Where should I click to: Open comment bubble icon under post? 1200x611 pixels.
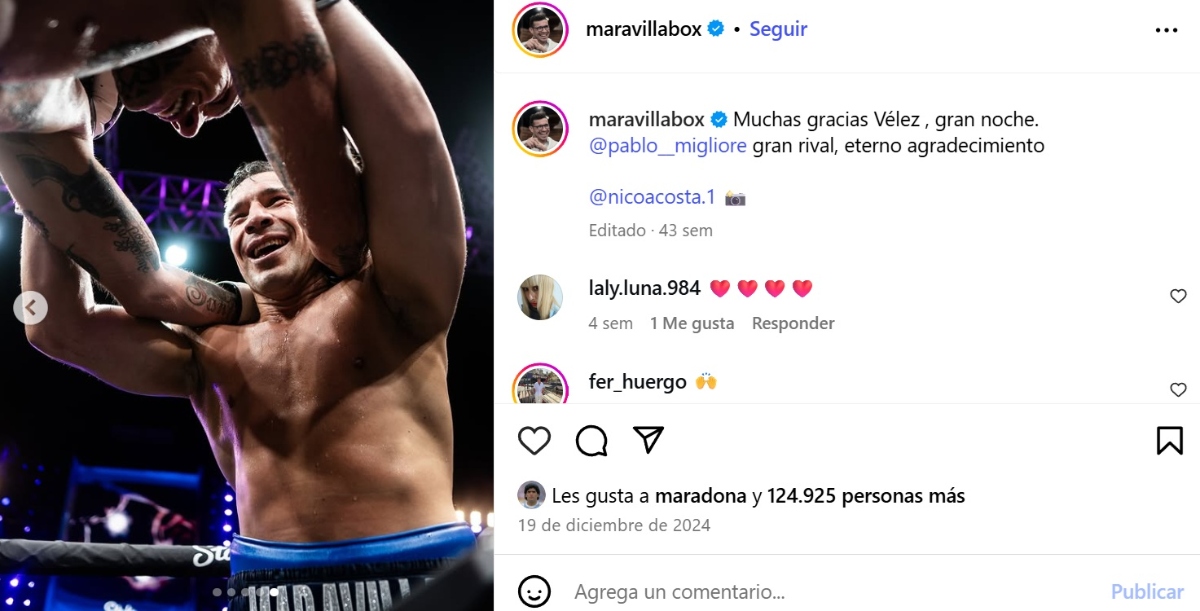point(592,440)
